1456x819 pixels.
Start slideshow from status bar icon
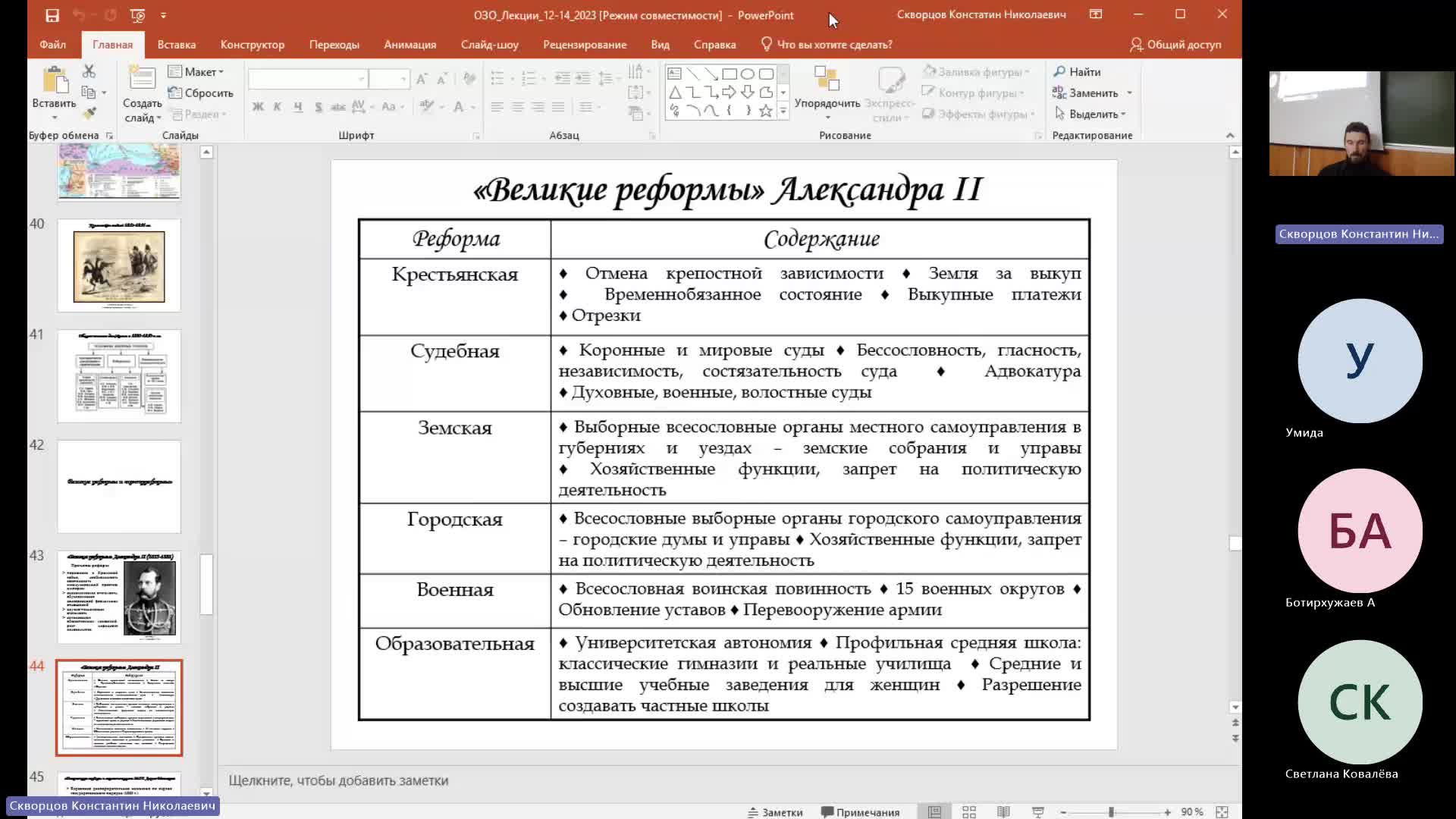1038,812
